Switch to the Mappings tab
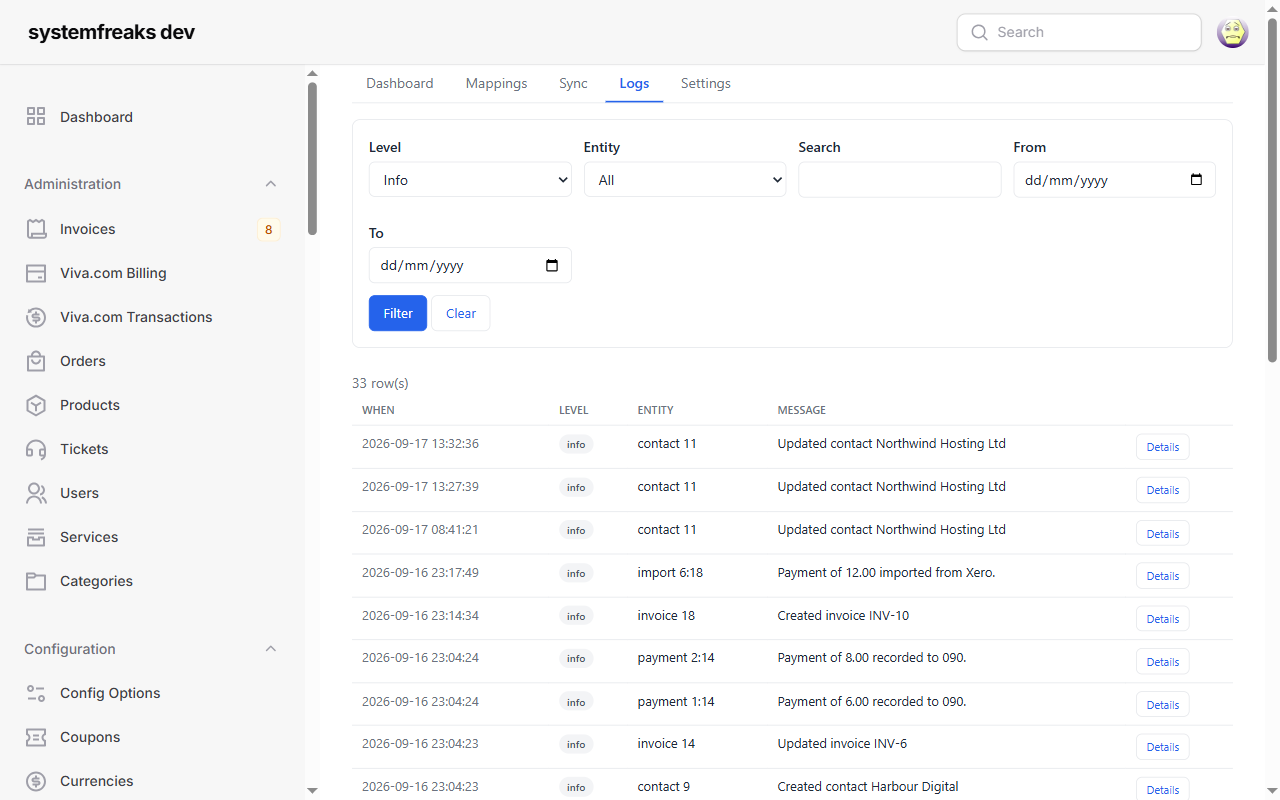The width and height of the screenshot is (1280, 800). click(x=496, y=83)
